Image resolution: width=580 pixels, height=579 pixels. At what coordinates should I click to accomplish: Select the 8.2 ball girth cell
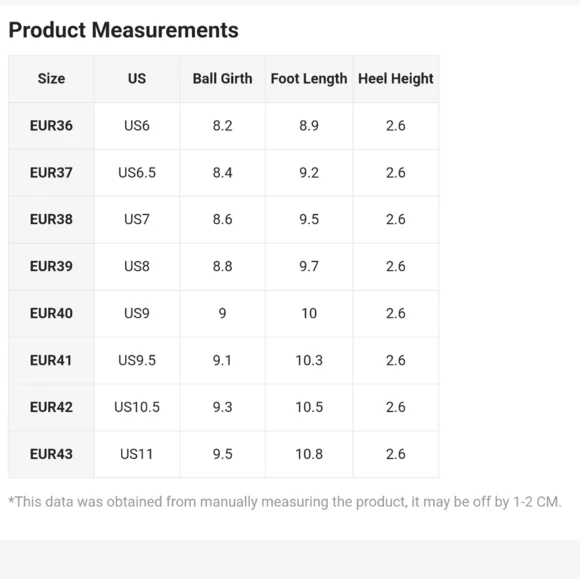pyautogui.click(x=222, y=126)
